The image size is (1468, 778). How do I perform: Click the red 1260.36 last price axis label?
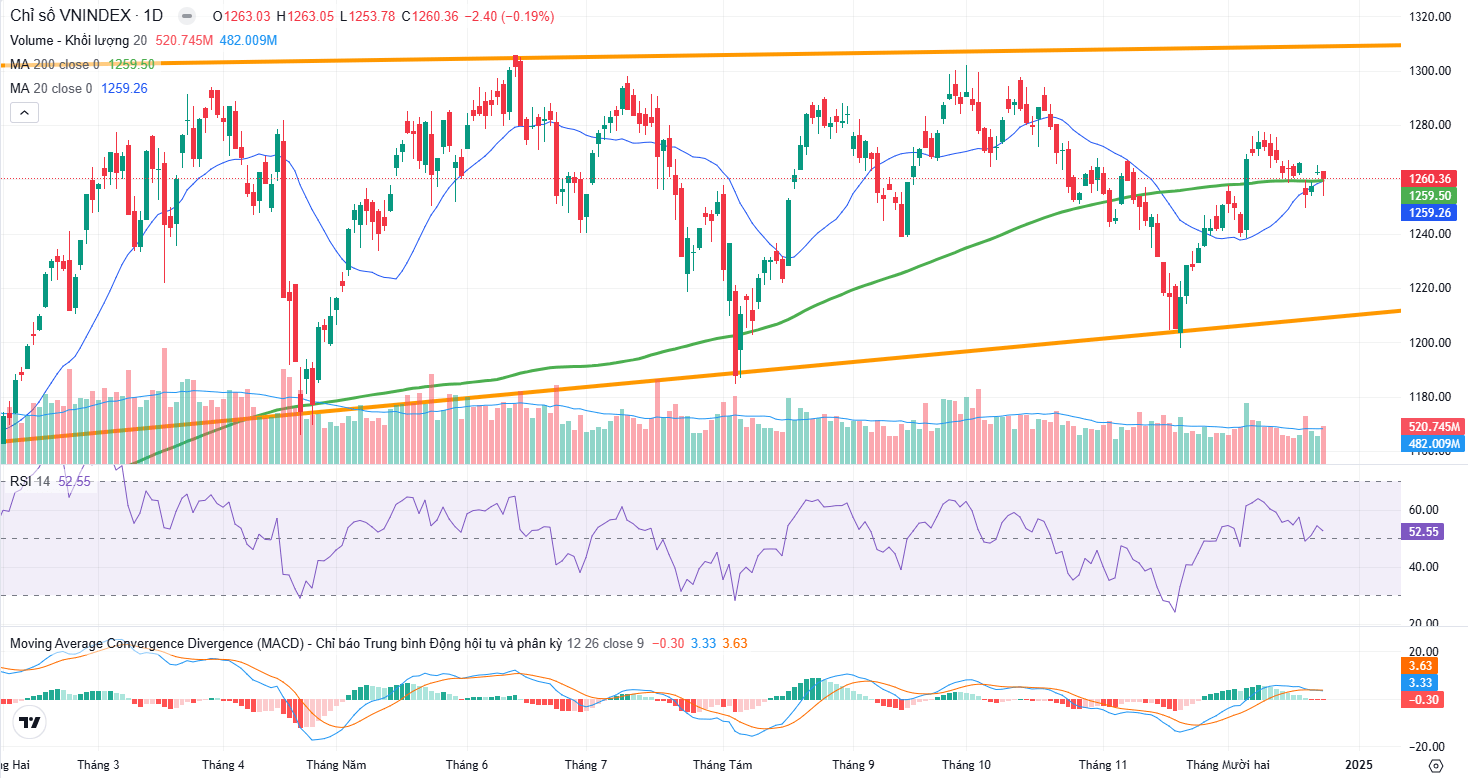point(1430,179)
